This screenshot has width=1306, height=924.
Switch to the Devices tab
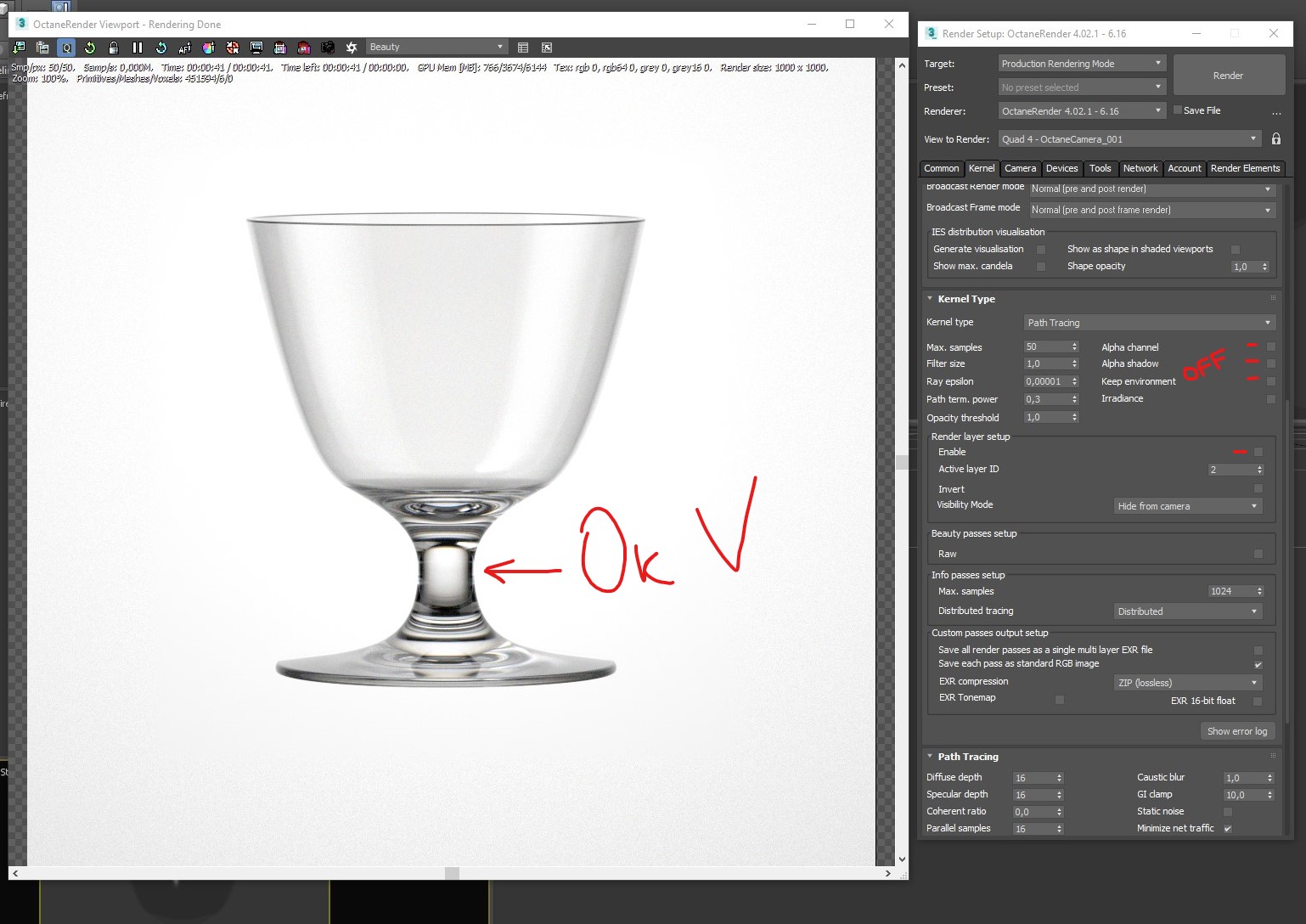click(x=1062, y=168)
